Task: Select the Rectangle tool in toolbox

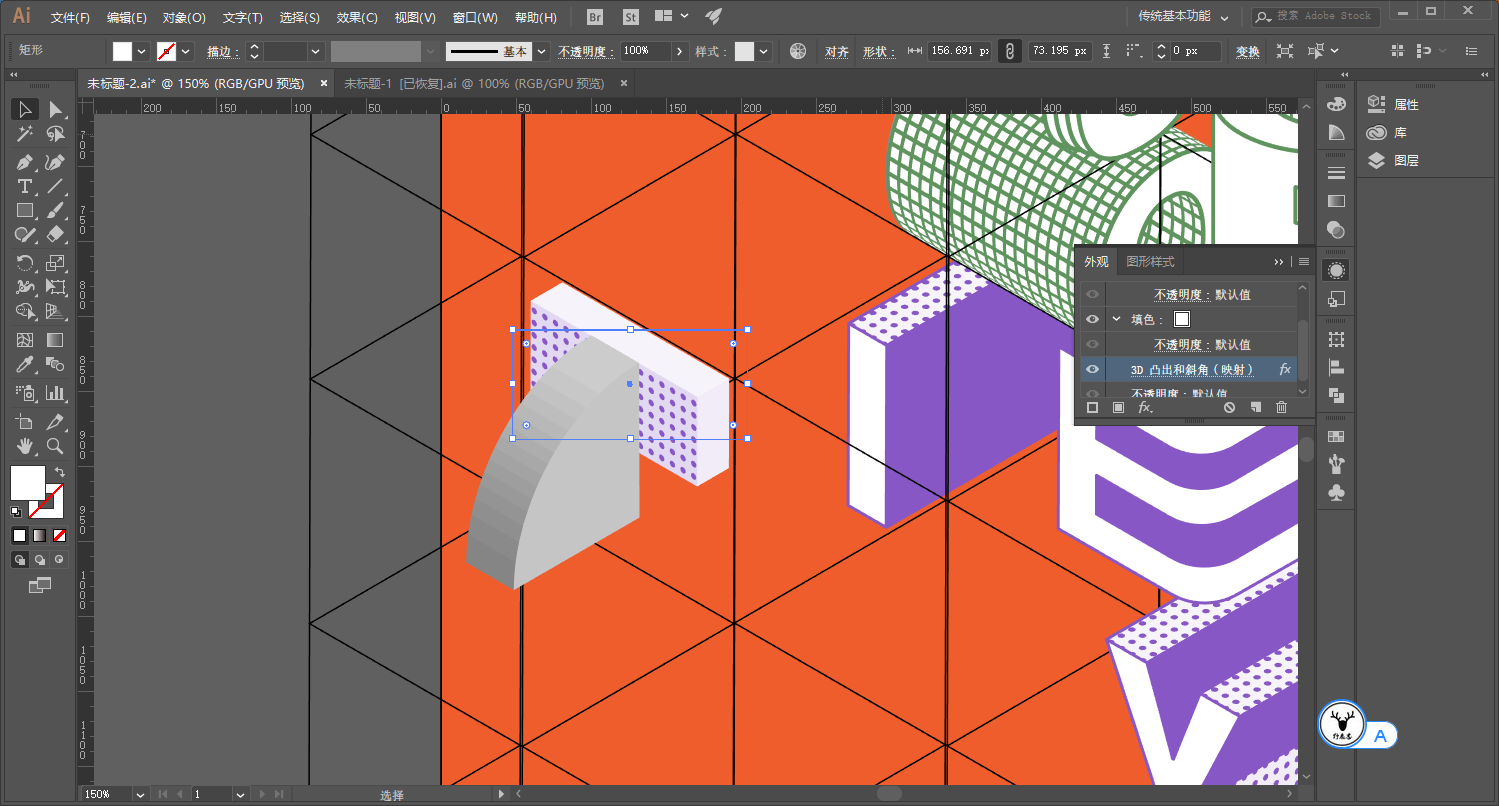Action: point(26,211)
